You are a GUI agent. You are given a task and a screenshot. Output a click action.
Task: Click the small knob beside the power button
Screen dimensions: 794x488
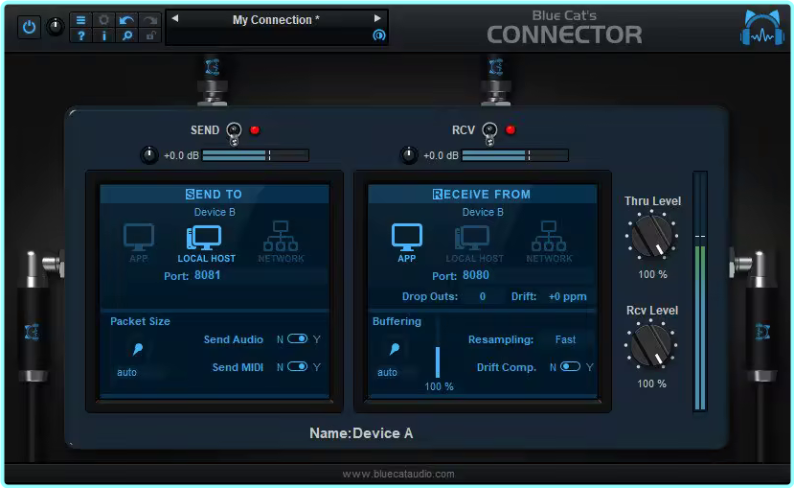click(x=55, y=27)
